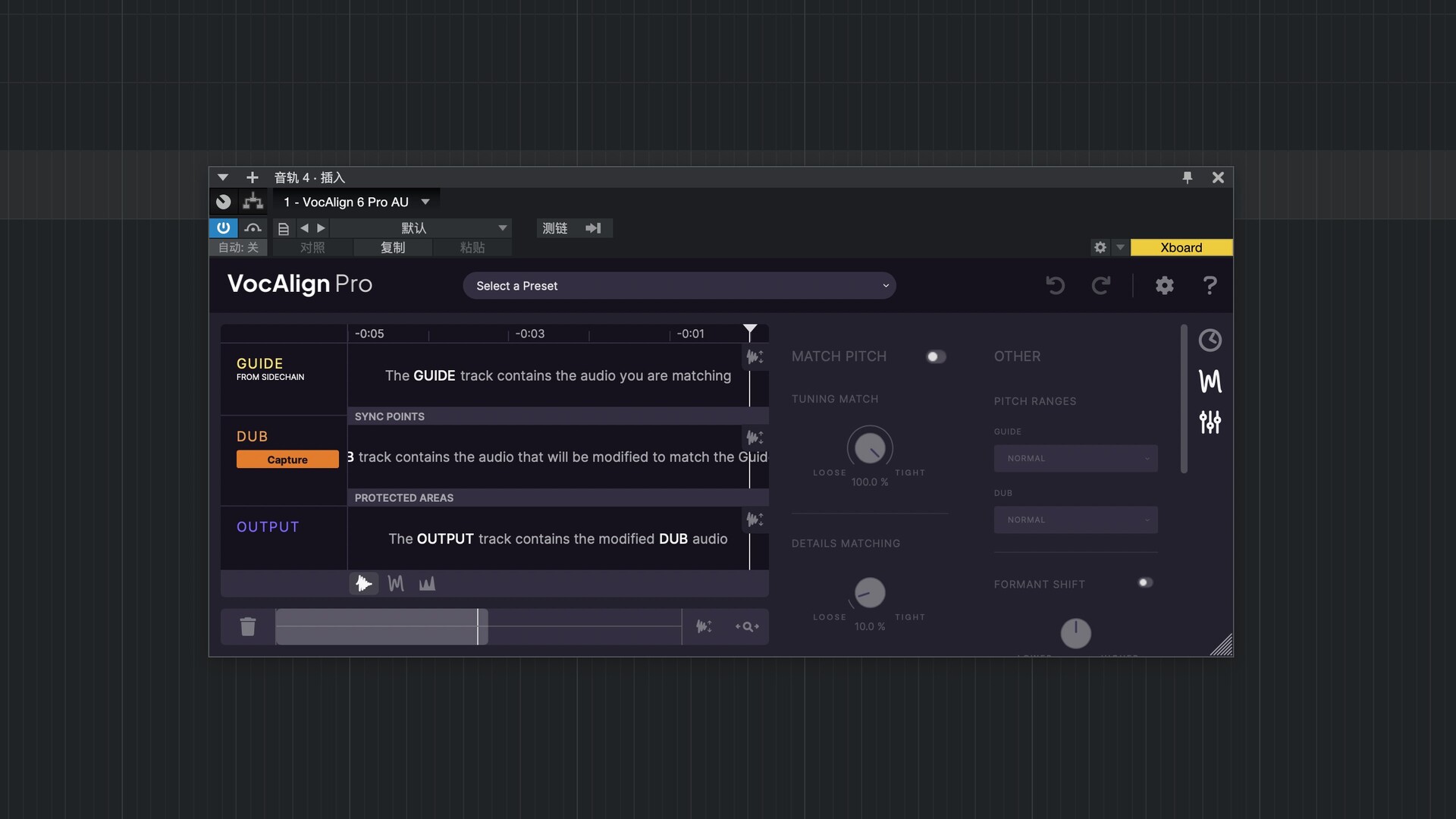The image size is (1456, 819).
Task: Select the waveform view icon below tracks
Action: click(x=364, y=583)
